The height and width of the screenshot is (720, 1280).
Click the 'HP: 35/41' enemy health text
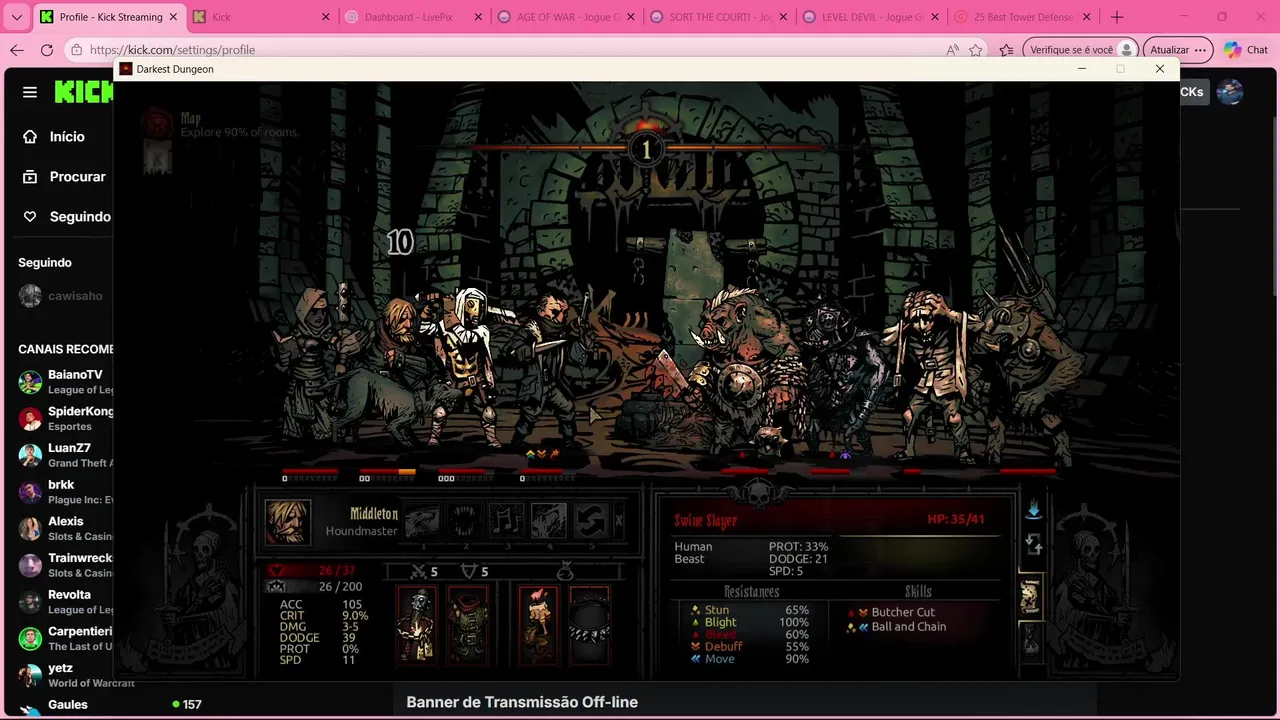pyautogui.click(x=956, y=519)
